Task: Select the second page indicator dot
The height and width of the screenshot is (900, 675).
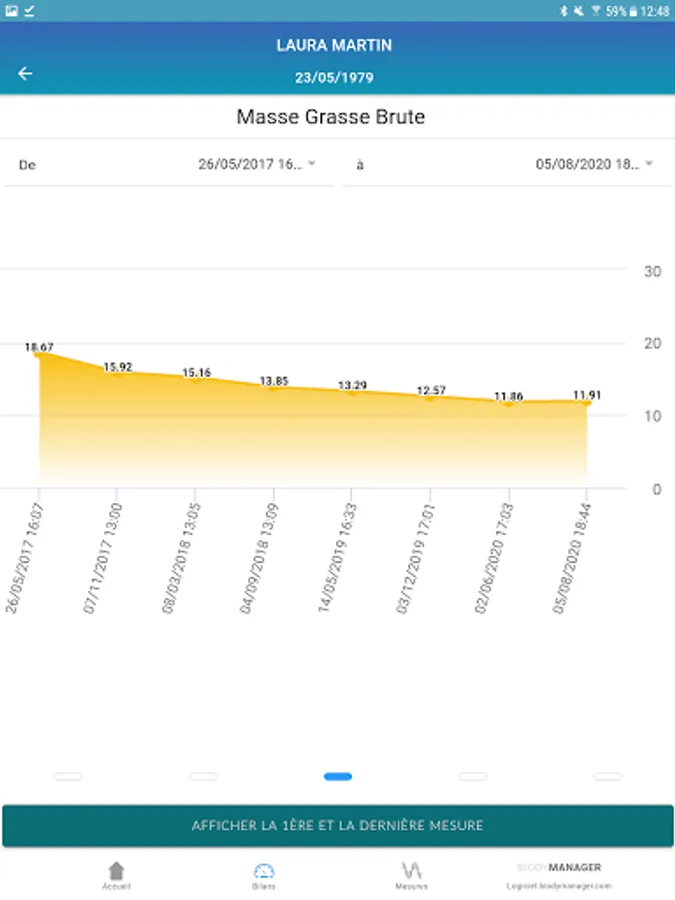Action: 203,777
